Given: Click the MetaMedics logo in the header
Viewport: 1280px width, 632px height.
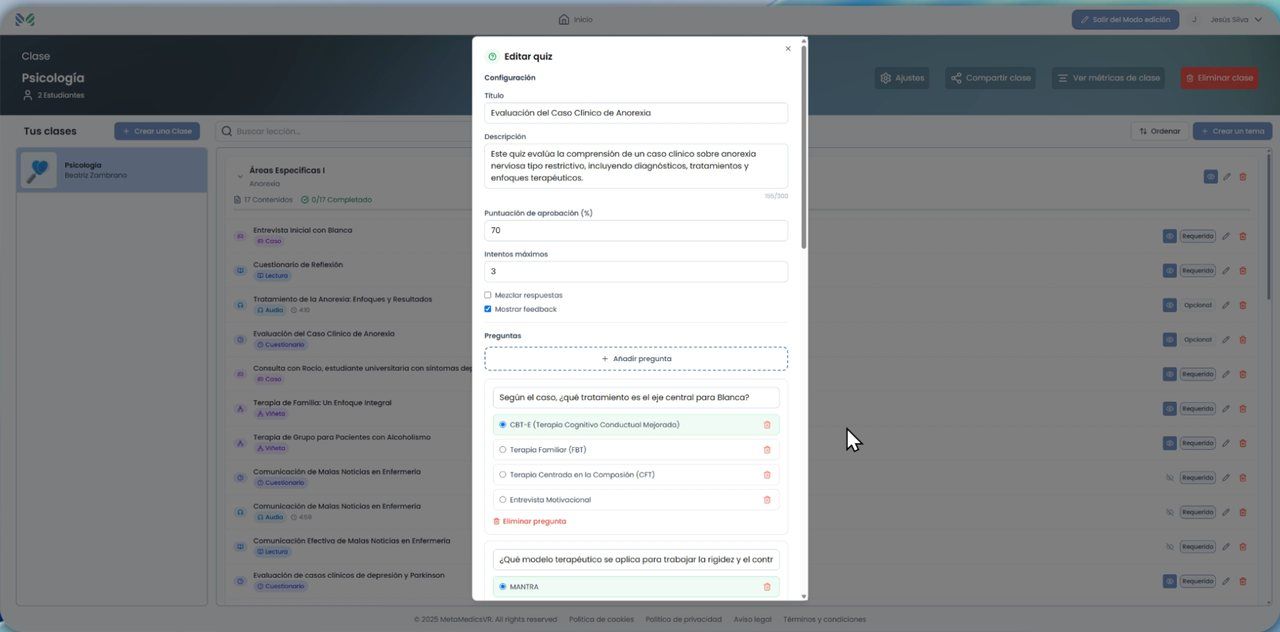Looking at the screenshot, I should tap(25, 19).
